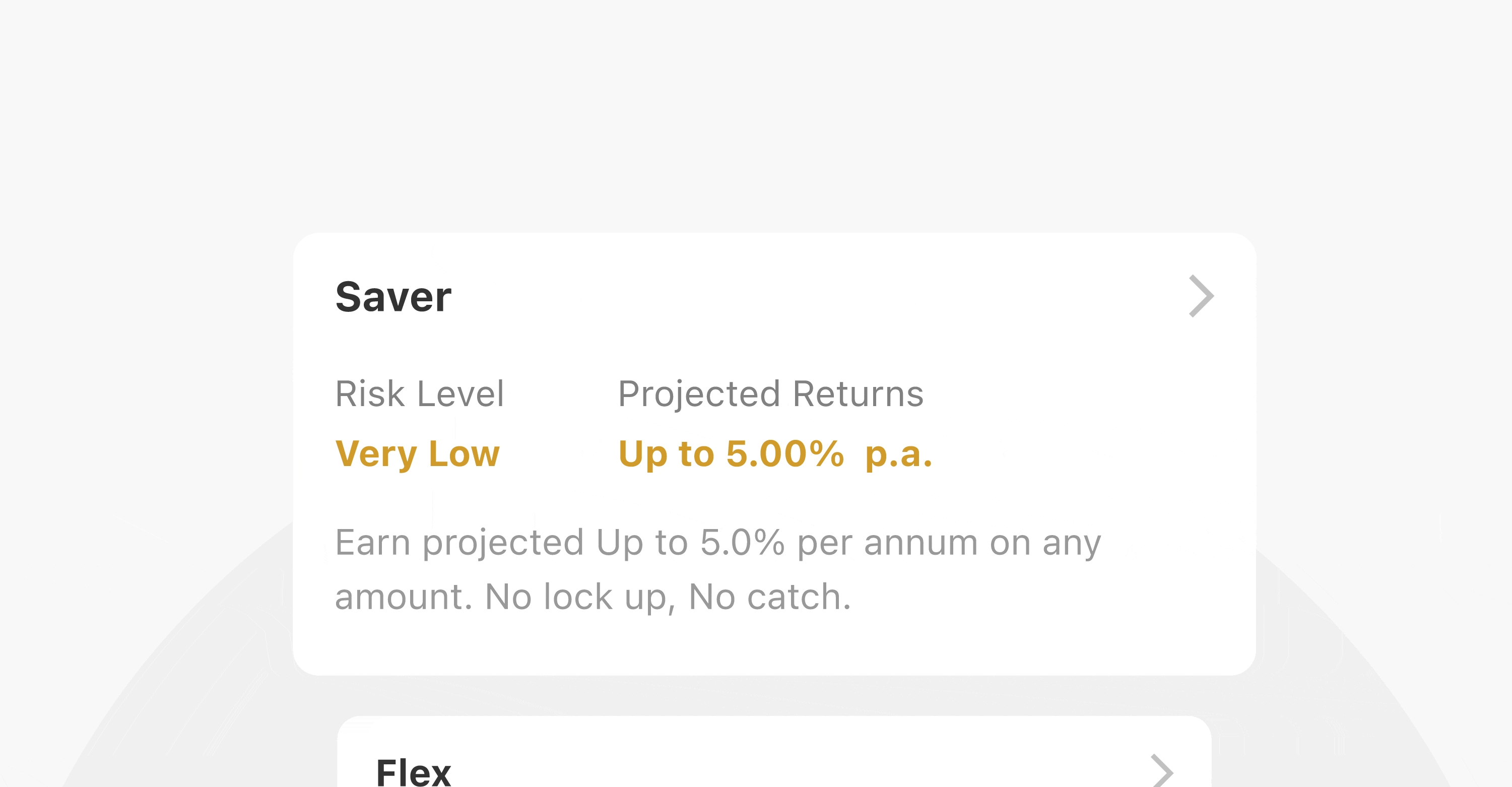
Task: Click the Projected Returns label
Action: pyautogui.click(x=770, y=393)
